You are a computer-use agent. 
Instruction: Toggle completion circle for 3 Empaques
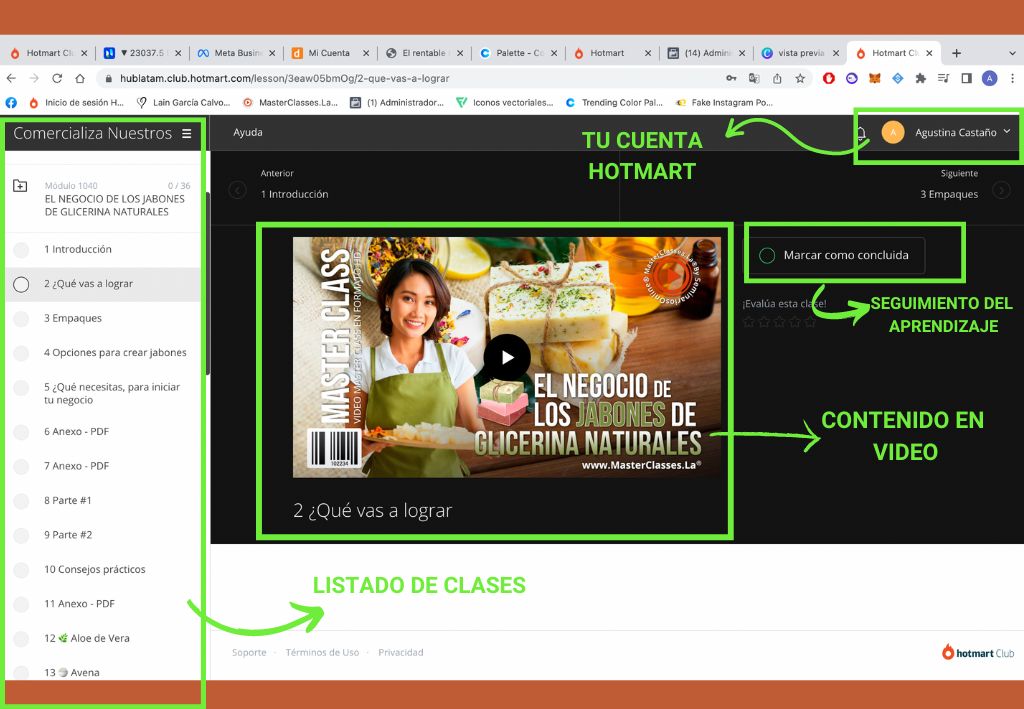(21, 319)
